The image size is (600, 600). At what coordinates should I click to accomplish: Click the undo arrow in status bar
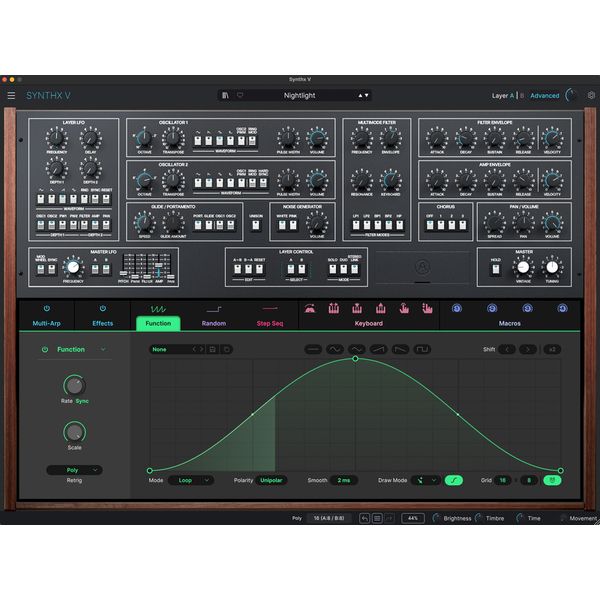pos(364,518)
